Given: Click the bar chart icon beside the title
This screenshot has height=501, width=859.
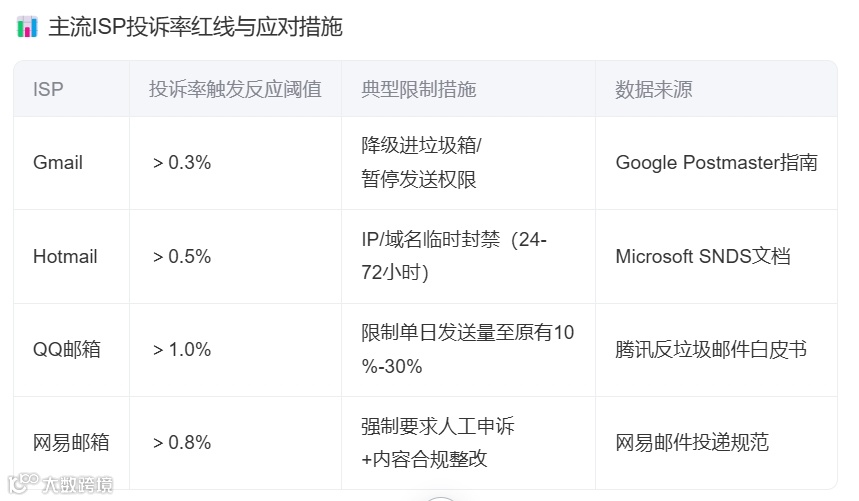Looking at the screenshot, I should [x=27, y=27].
